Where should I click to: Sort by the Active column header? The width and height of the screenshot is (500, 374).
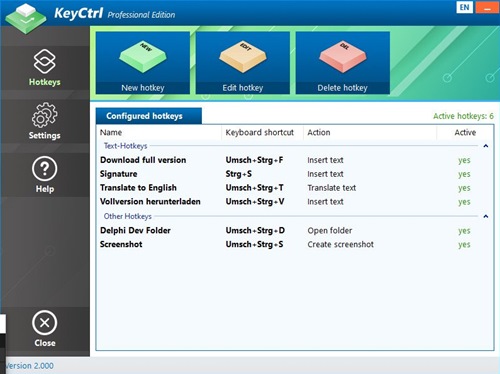click(465, 132)
